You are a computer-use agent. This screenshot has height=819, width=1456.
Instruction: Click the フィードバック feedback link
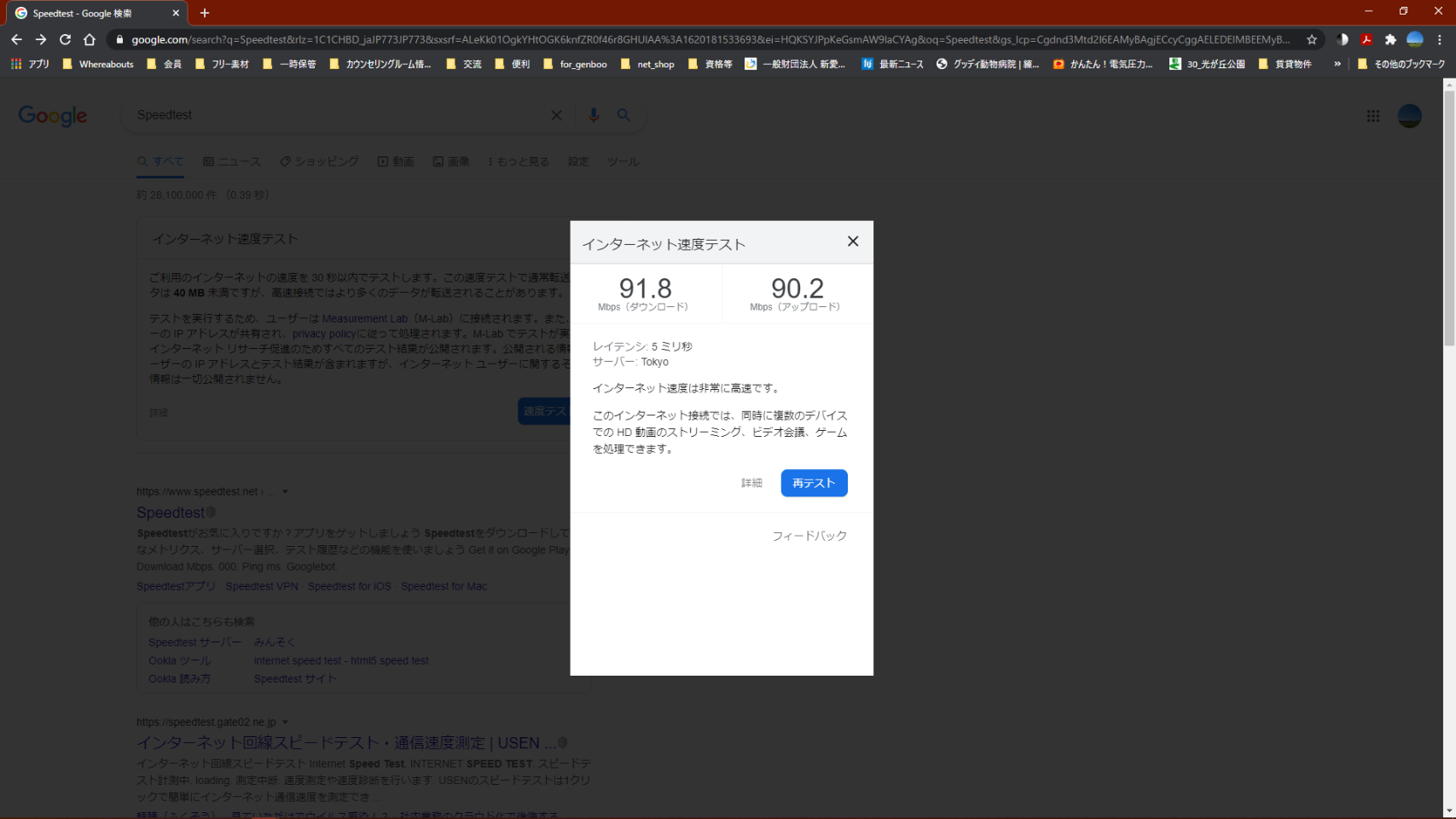pyautogui.click(x=809, y=536)
